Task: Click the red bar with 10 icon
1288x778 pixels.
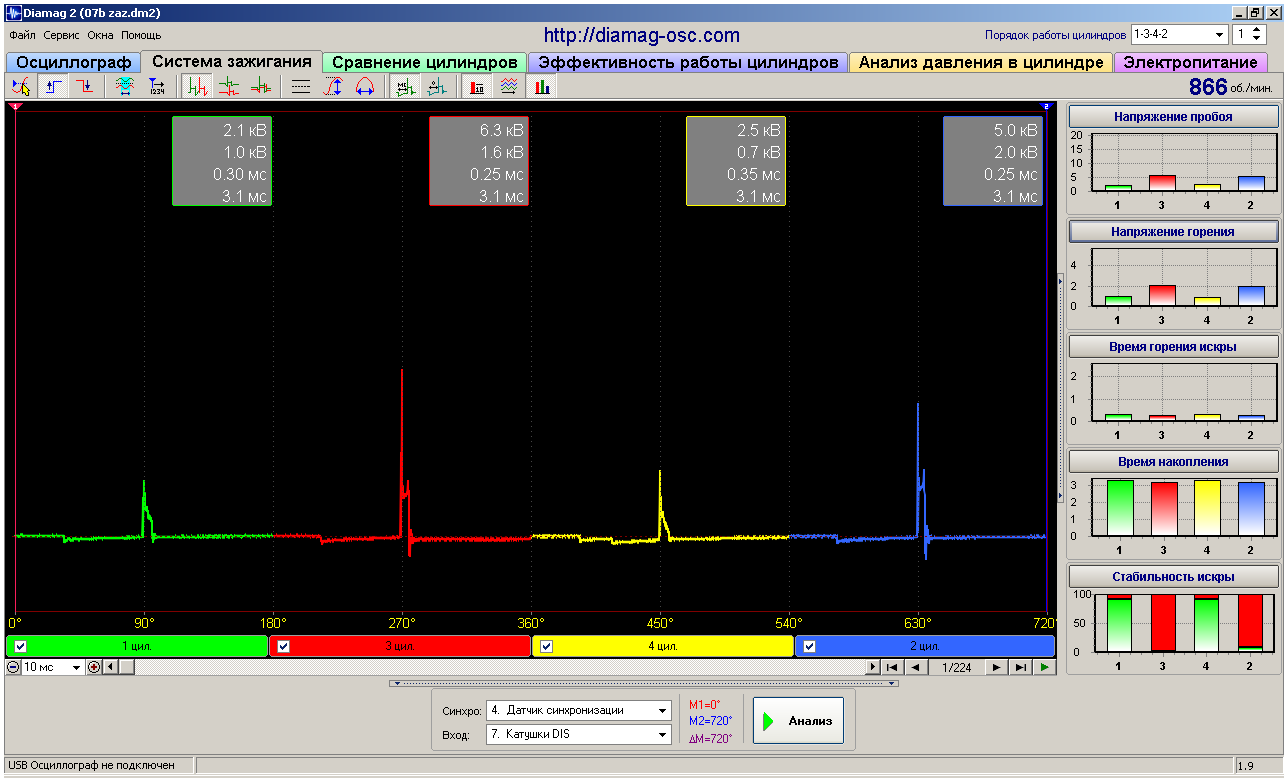Action: [477, 87]
